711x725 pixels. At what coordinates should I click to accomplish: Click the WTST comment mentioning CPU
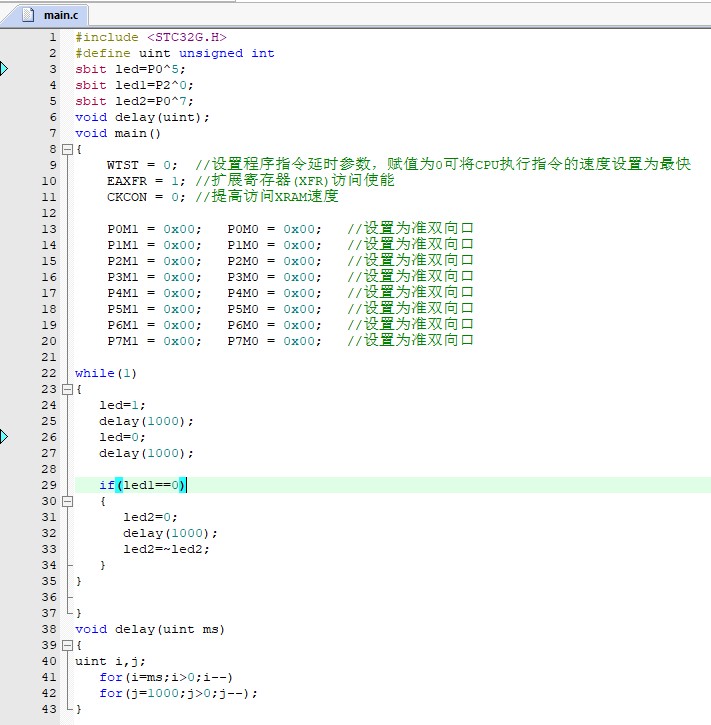click(443, 164)
